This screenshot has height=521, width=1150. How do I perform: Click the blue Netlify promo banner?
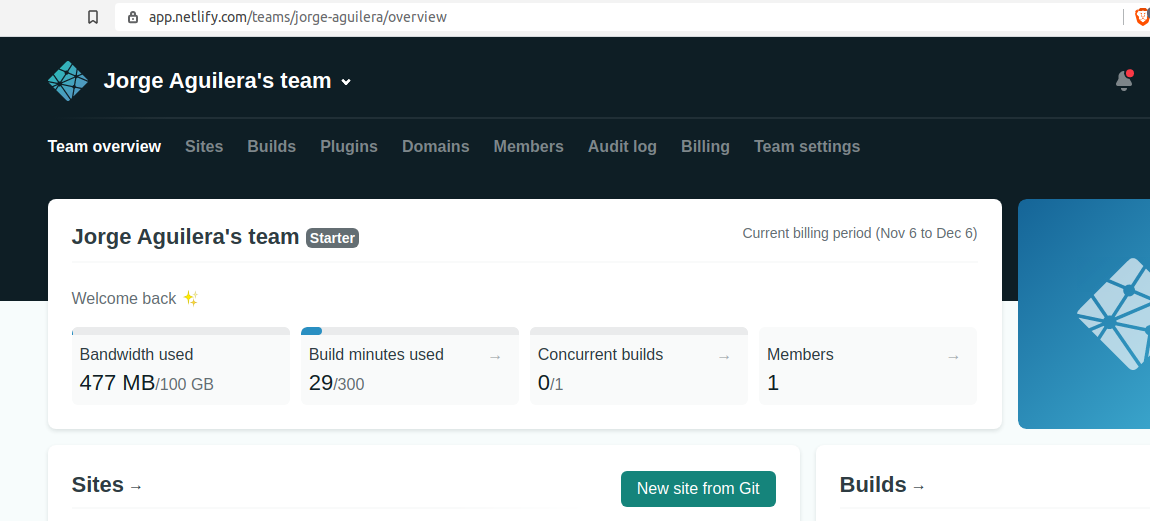click(x=1084, y=314)
